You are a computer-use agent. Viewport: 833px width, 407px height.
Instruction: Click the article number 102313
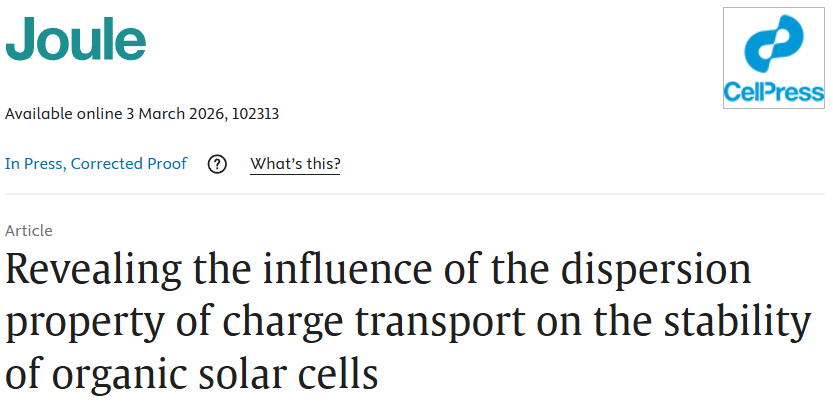255,113
